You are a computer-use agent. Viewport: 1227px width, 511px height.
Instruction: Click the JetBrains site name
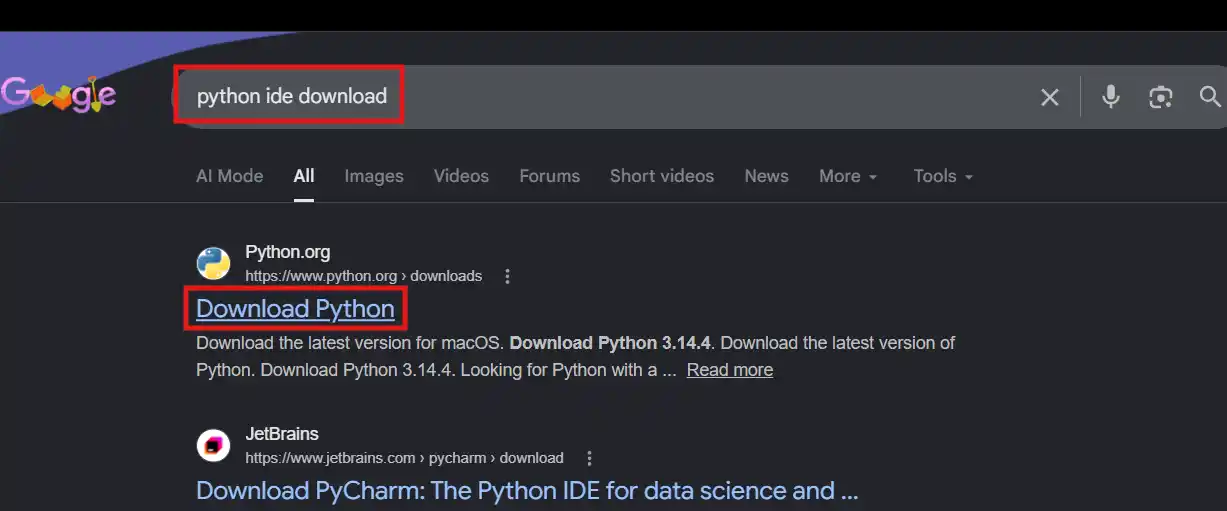point(282,434)
